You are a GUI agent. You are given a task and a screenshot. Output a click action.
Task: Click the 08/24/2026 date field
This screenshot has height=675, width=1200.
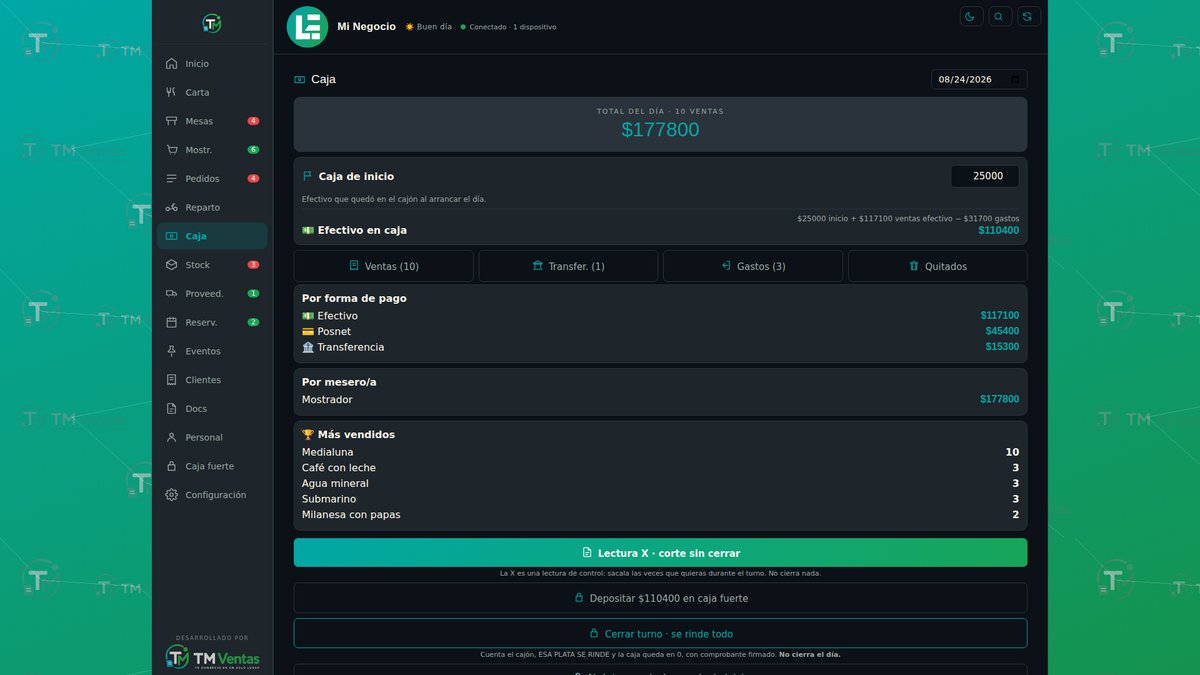tap(979, 80)
